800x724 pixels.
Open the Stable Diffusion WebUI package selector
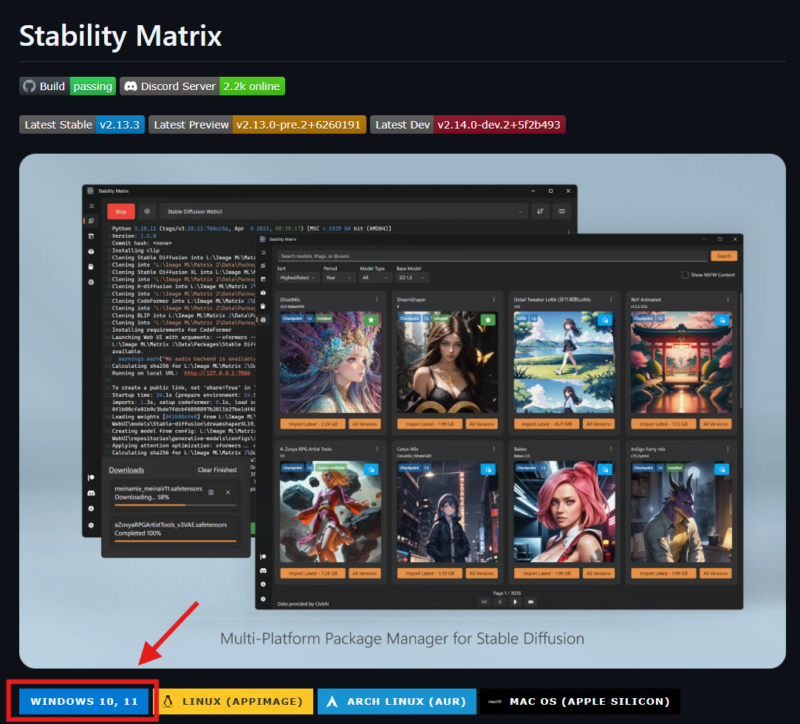[x=300, y=212]
